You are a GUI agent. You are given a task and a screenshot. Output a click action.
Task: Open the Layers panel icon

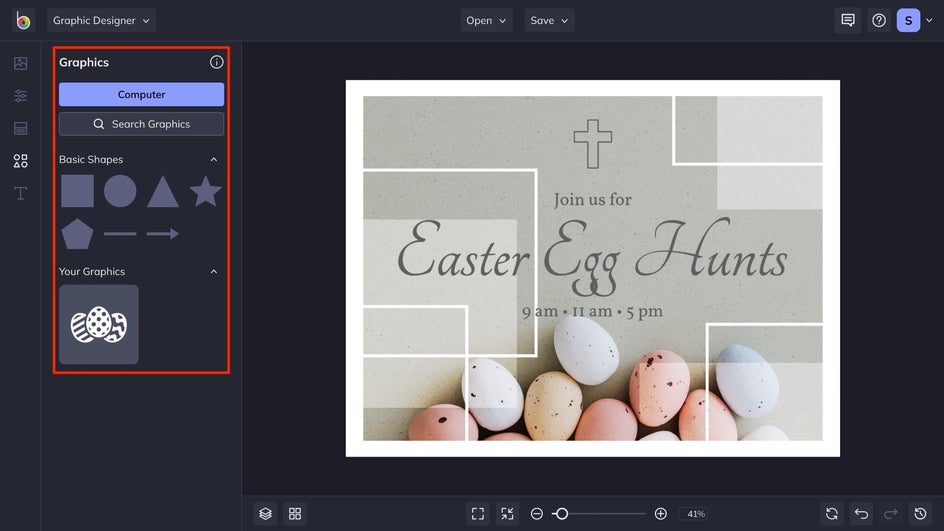click(265, 513)
